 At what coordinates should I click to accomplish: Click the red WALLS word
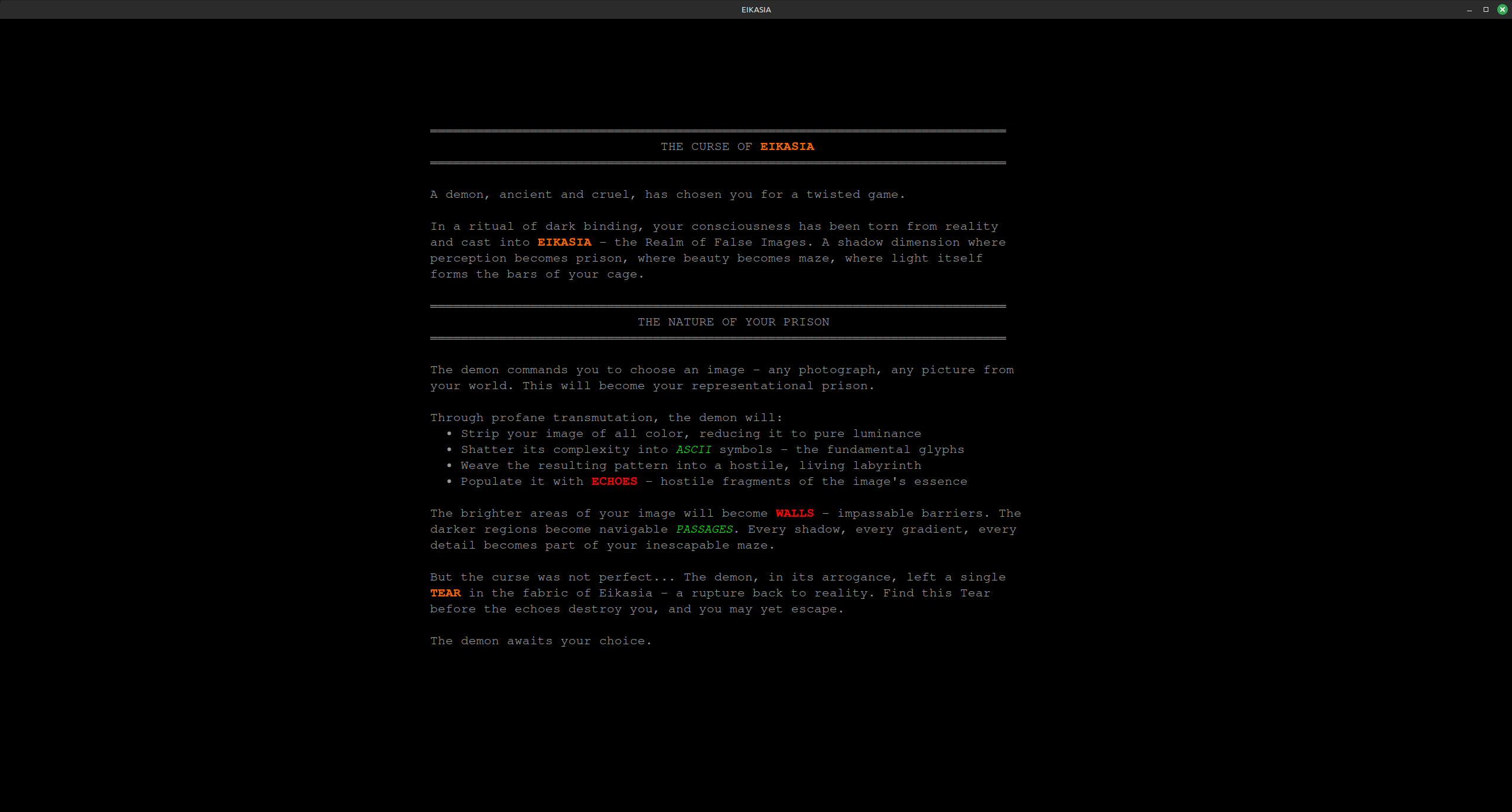pyautogui.click(x=794, y=513)
